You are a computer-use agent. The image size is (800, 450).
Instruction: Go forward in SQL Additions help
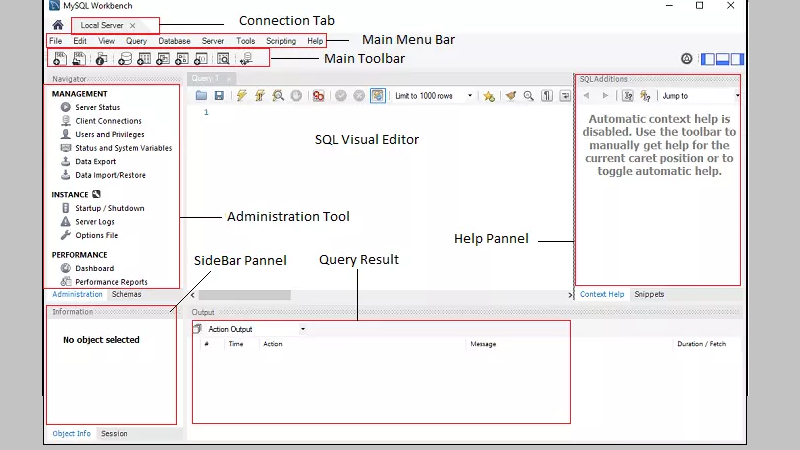[605, 95]
